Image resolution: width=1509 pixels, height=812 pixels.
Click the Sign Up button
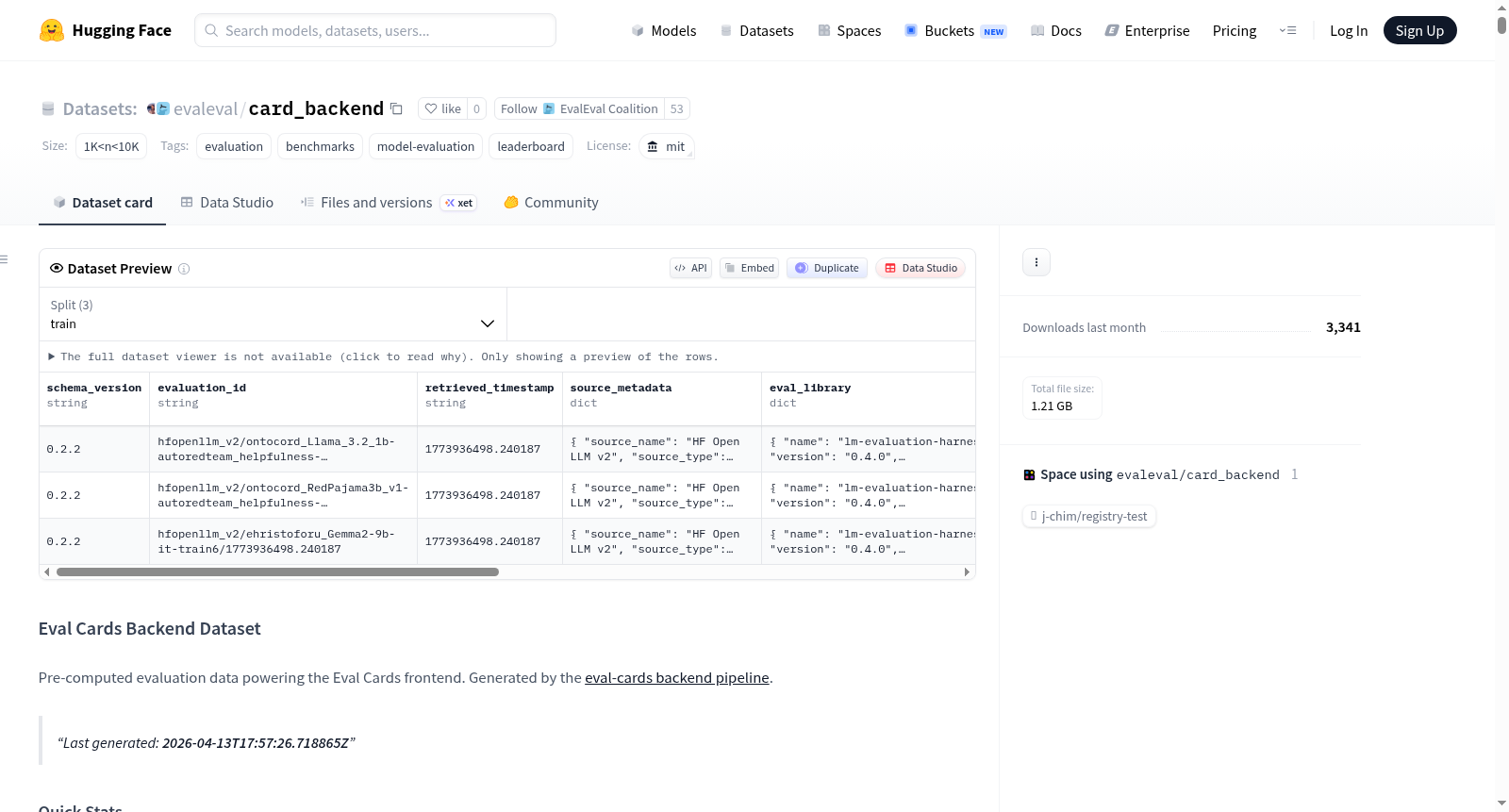pos(1420,30)
